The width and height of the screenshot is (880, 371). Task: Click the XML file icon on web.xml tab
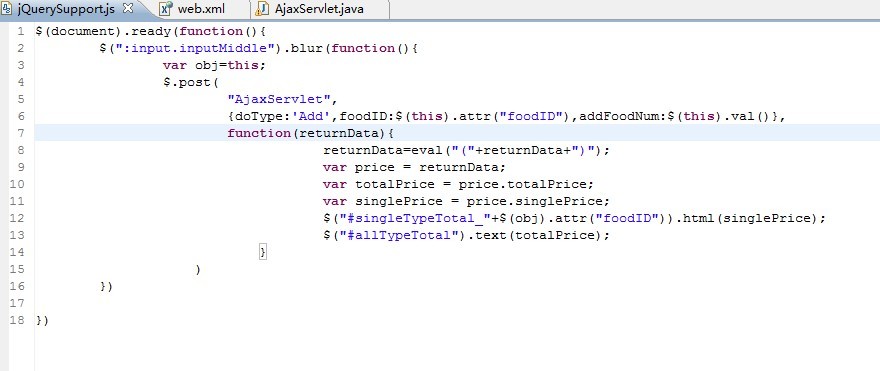coord(166,9)
